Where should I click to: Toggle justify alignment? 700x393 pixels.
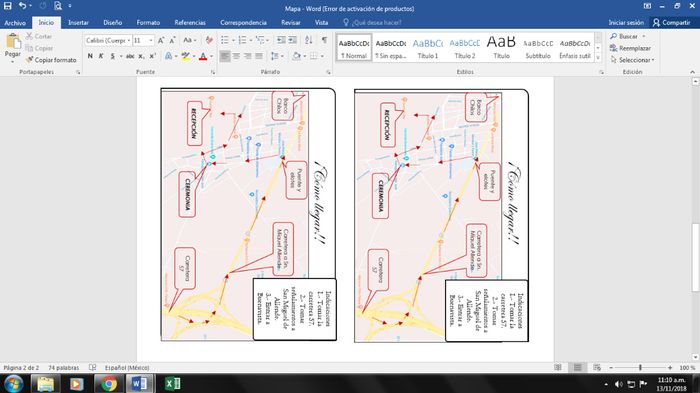(x=258, y=56)
